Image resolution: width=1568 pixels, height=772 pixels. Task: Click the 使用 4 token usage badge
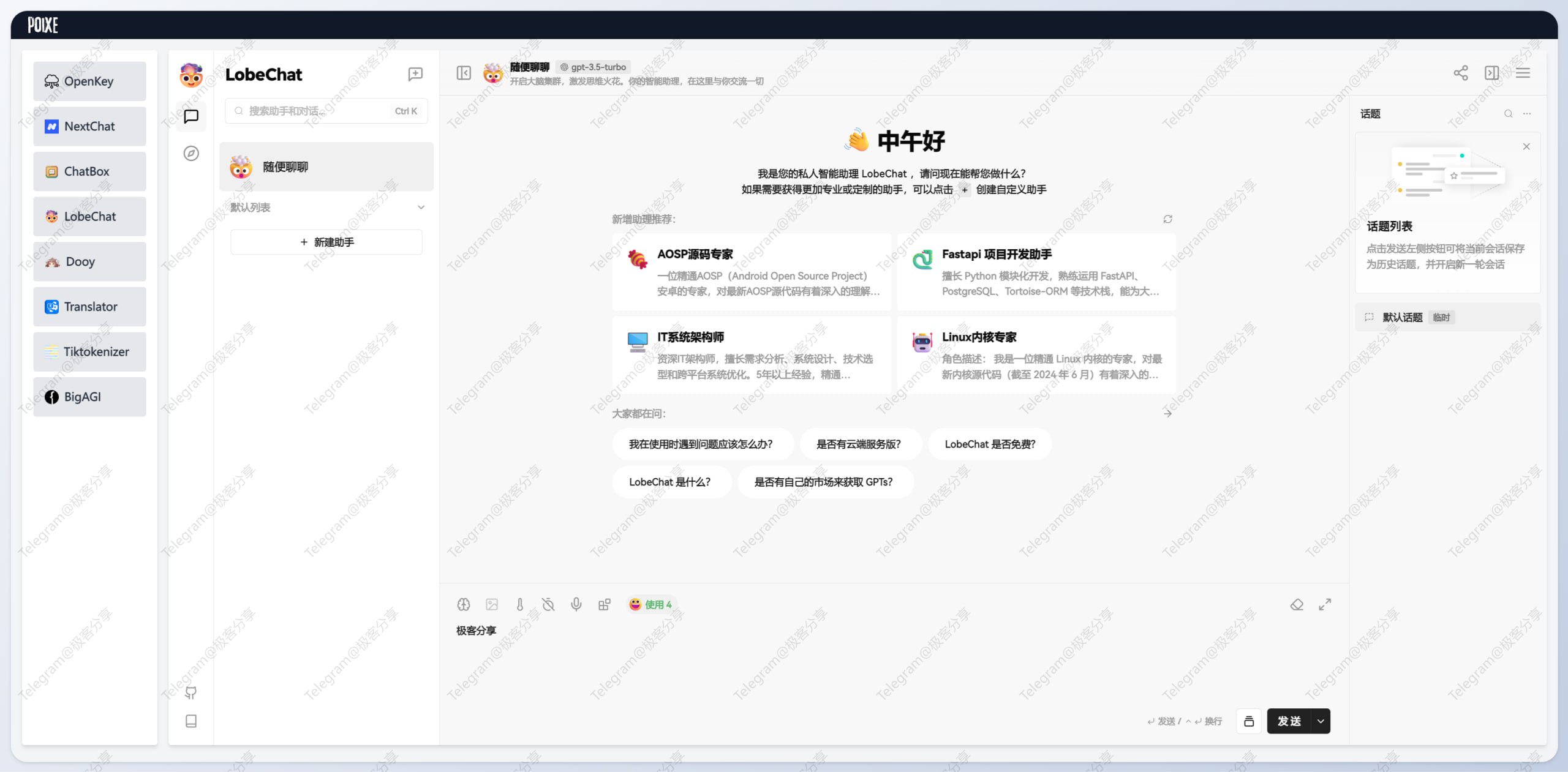pyautogui.click(x=650, y=604)
